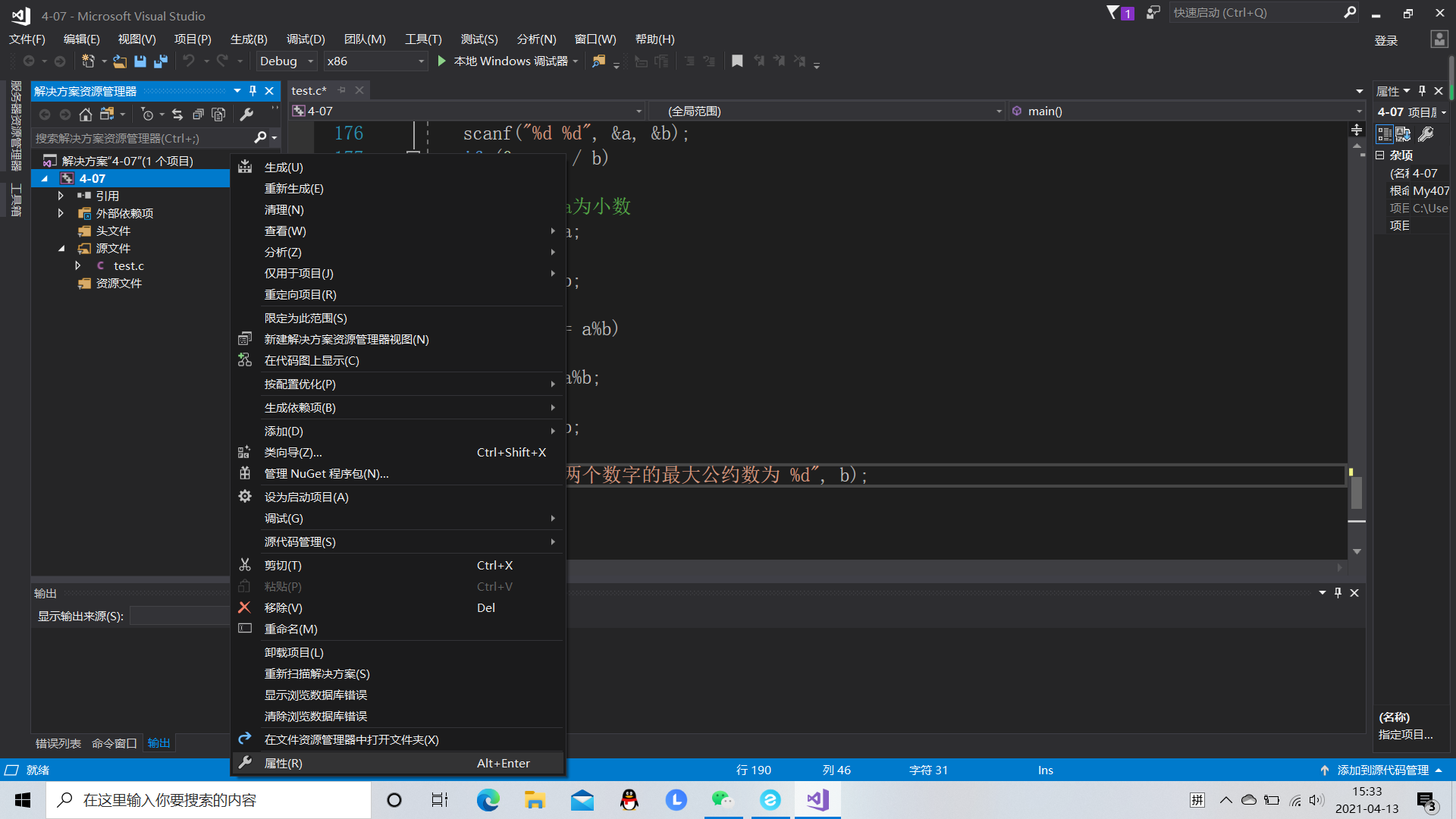Expand the test.c tree item
The width and height of the screenshot is (1456, 819).
click(x=78, y=265)
